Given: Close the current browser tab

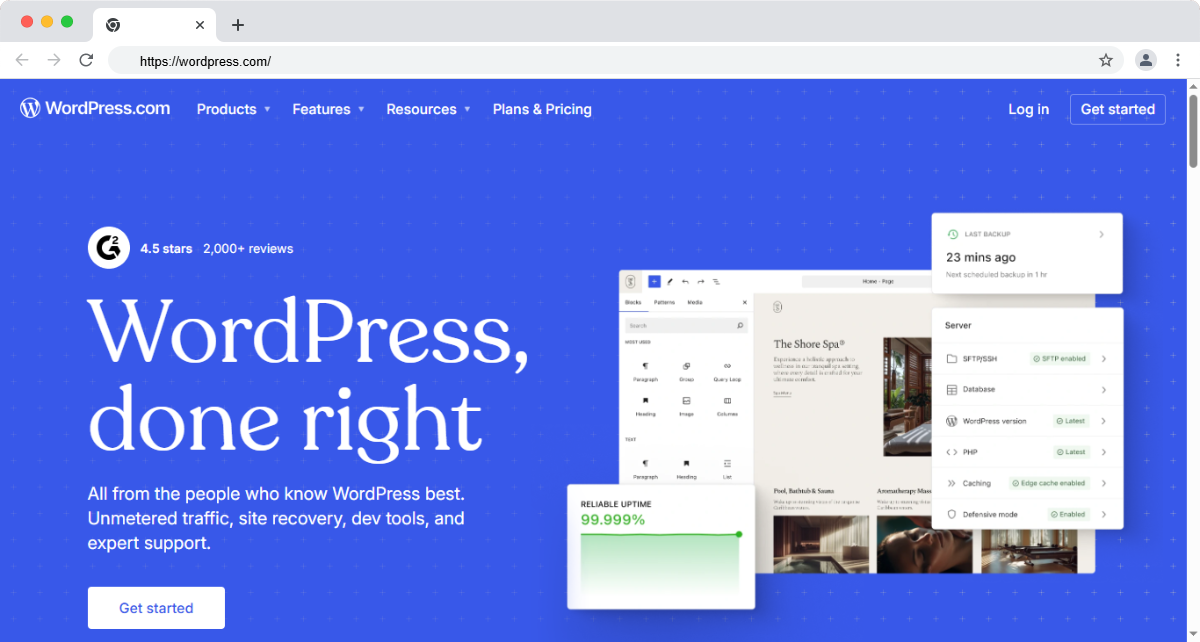Looking at the screenshot, I should [200, 25].
